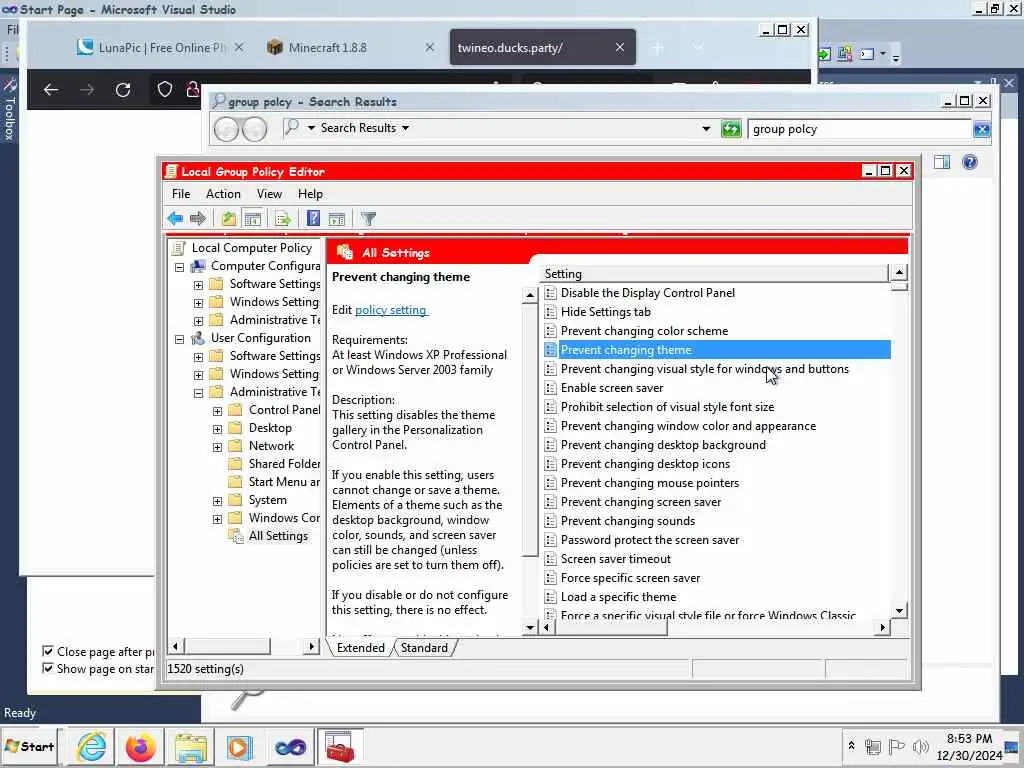1024x768 pixels.
Task: Click the browser back arrow
Action: pos(51,89)
